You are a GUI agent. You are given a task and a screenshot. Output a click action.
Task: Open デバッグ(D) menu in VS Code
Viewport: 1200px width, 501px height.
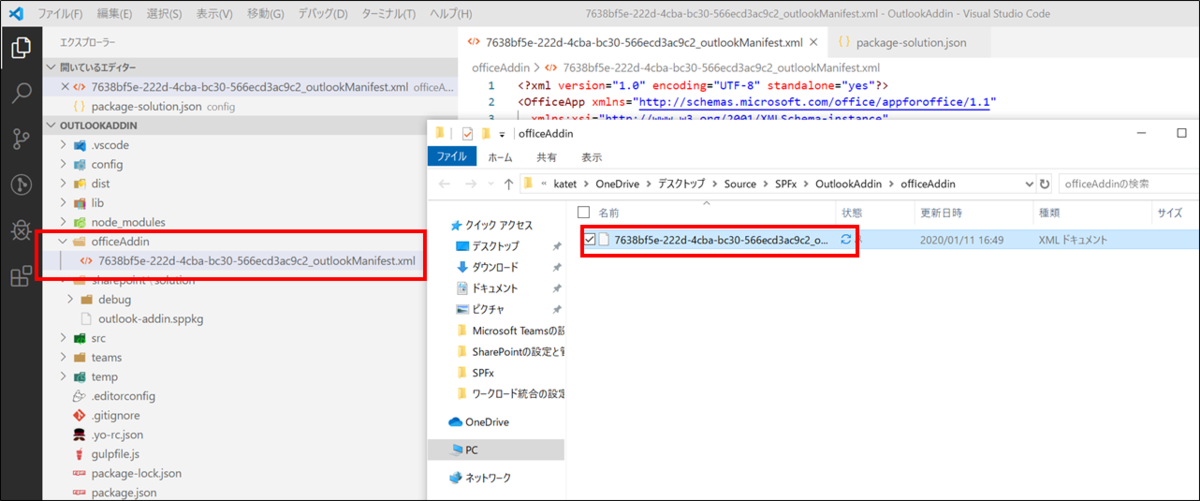point(321,15)
